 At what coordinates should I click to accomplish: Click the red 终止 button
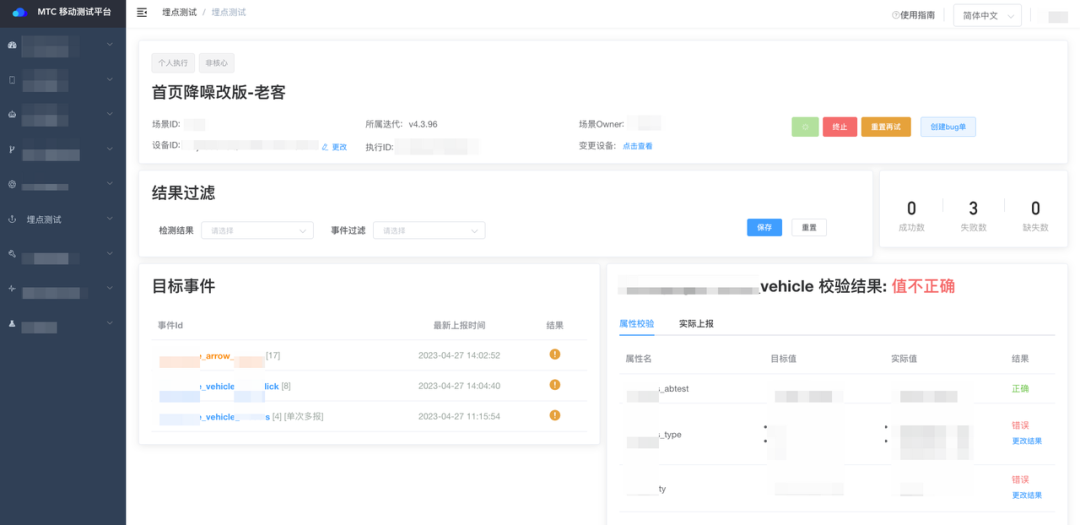tap(840, 127)
